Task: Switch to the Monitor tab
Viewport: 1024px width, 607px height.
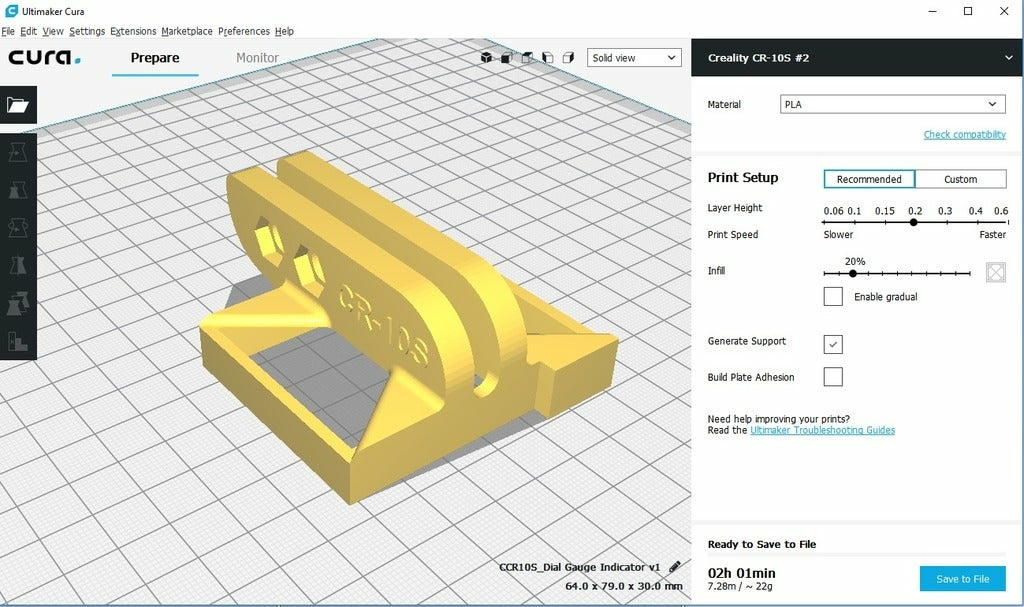Action: 256,58
